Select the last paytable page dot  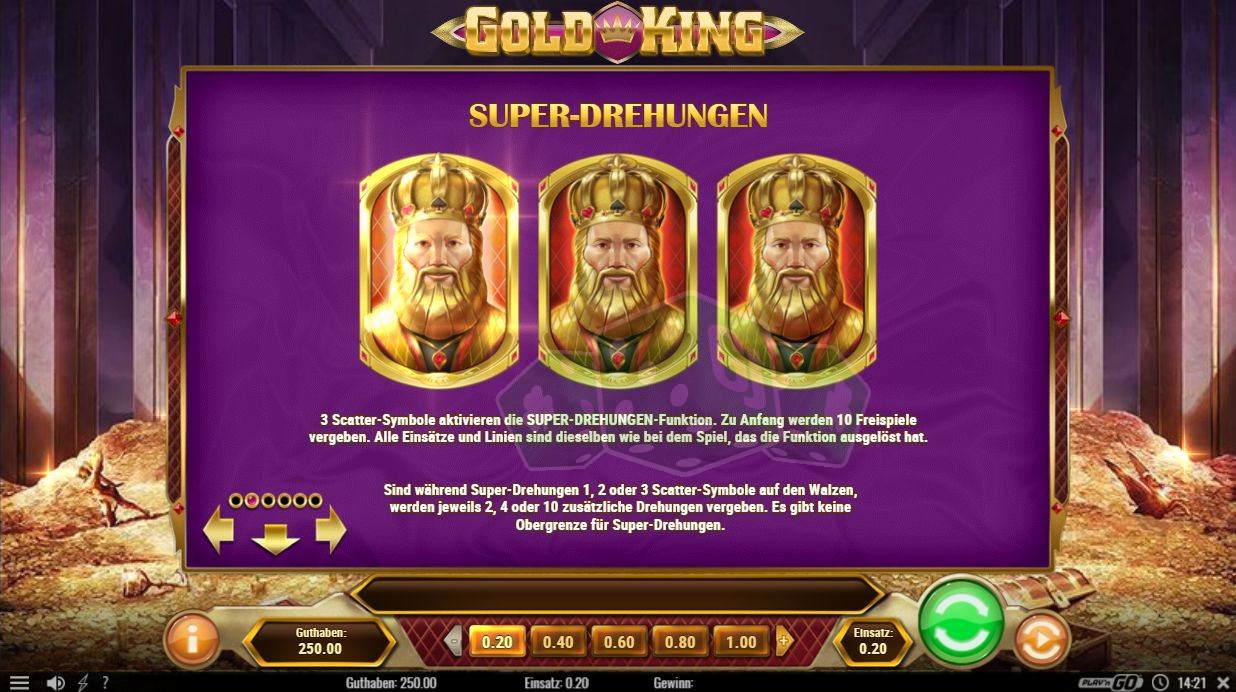pos(316,500)
